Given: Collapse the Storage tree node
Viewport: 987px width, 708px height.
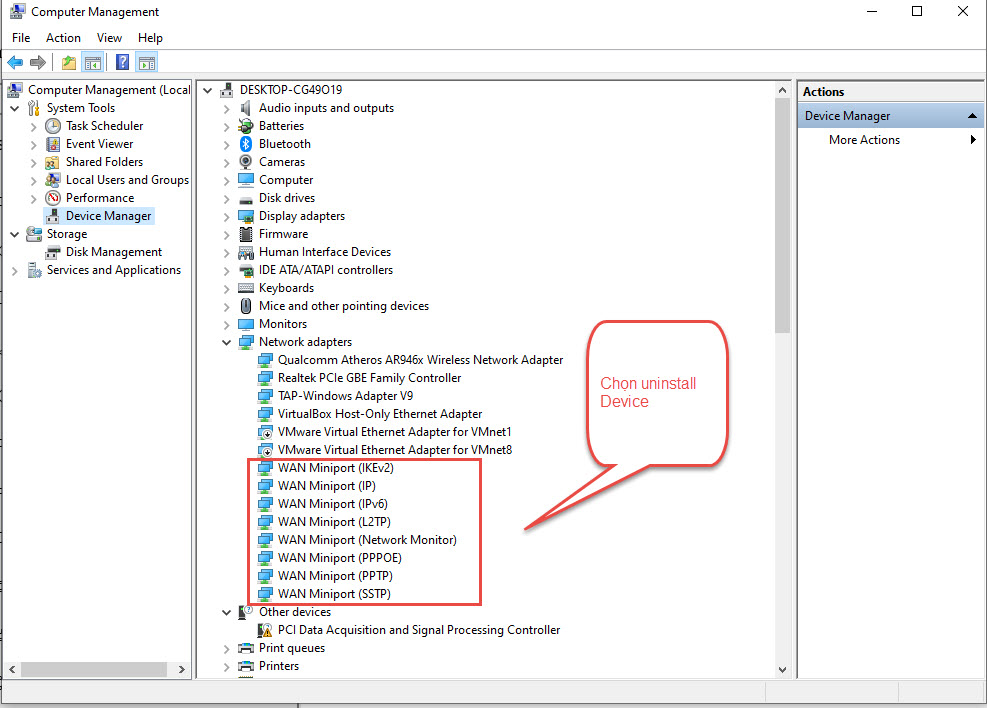Looking at the screenshot, I should [x=15, y=234].
